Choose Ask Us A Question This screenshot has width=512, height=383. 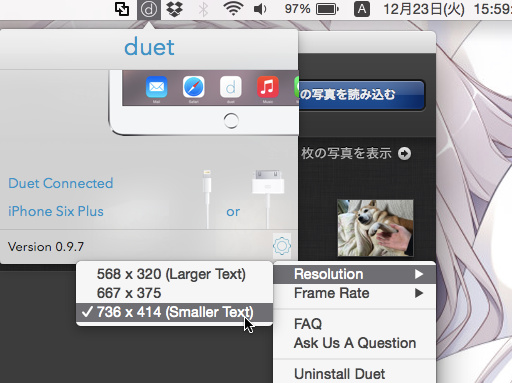point(355,343)
